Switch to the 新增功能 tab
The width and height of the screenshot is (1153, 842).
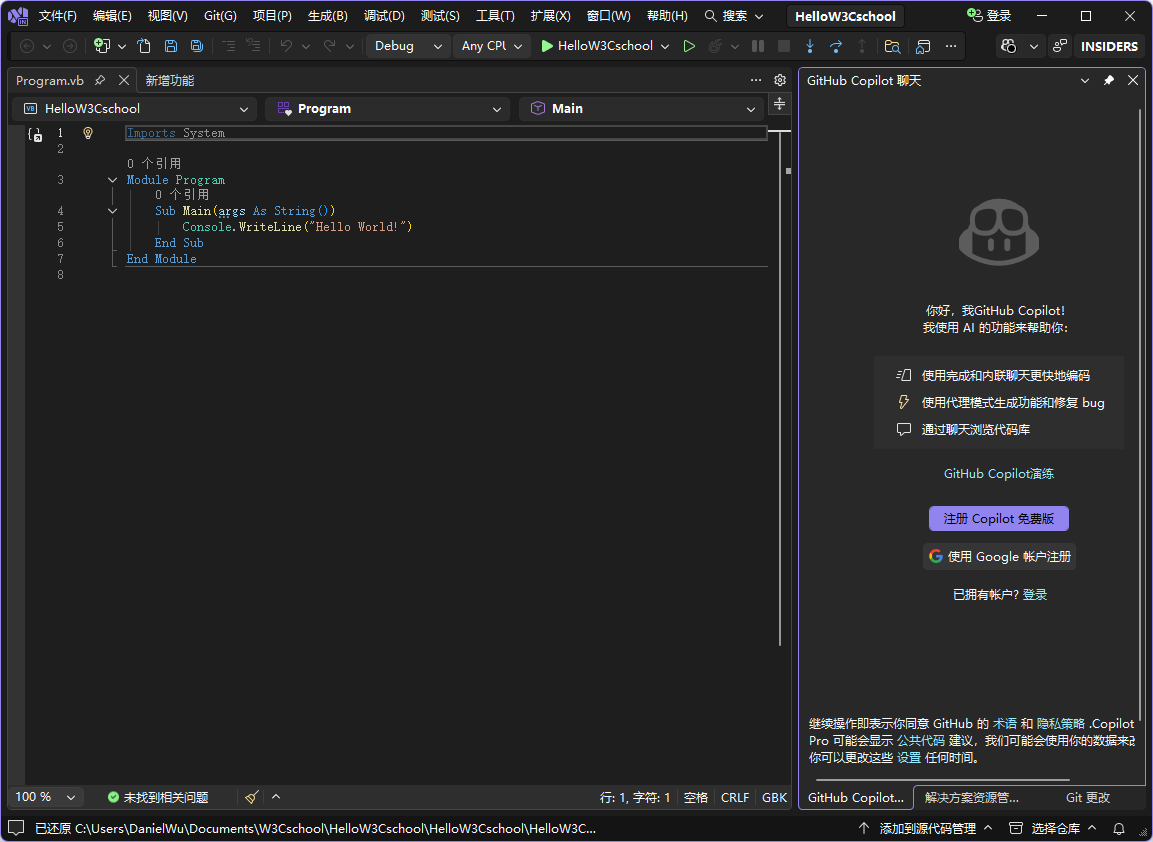[x=170, y=81]
